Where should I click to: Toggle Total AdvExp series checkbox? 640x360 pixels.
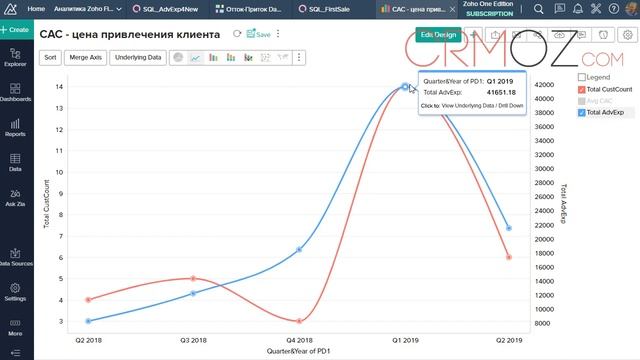(x=582, y=113)
